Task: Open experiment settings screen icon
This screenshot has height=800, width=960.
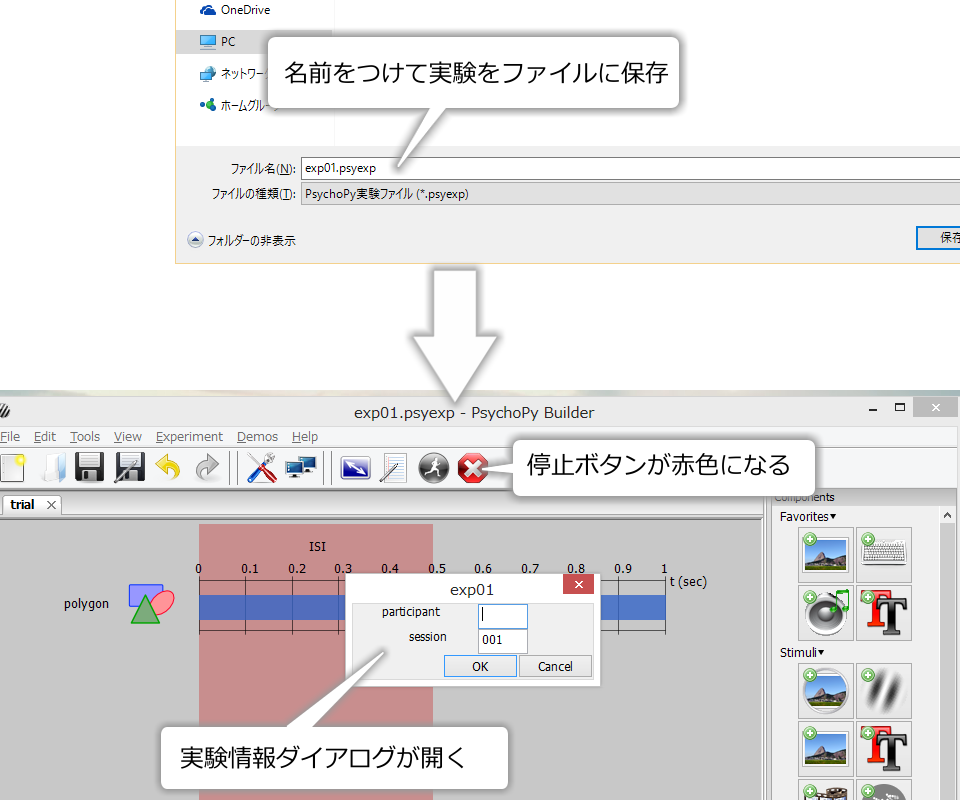Action: [355, 468]
